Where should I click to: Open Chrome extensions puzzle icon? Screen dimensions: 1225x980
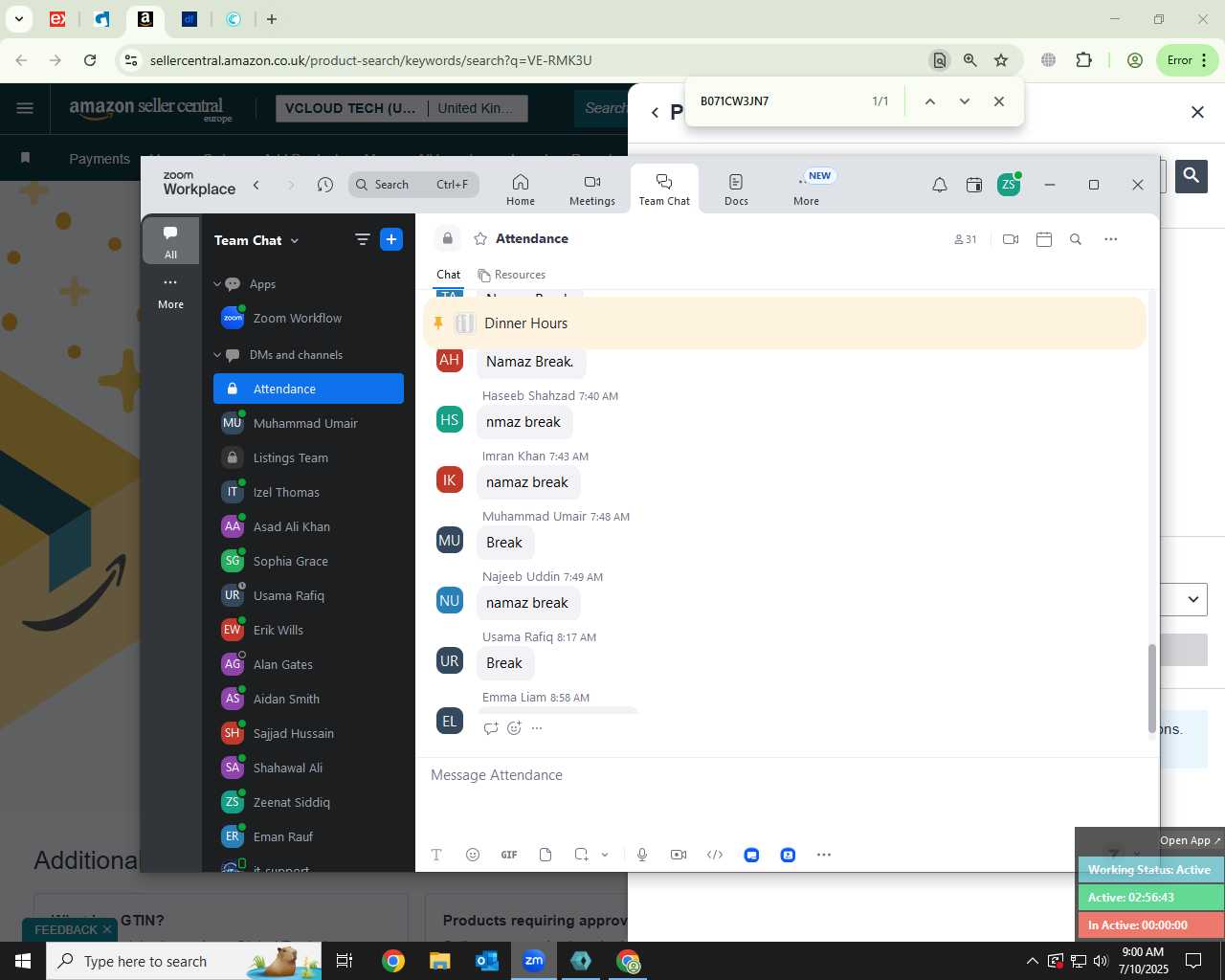[1084, 60]
